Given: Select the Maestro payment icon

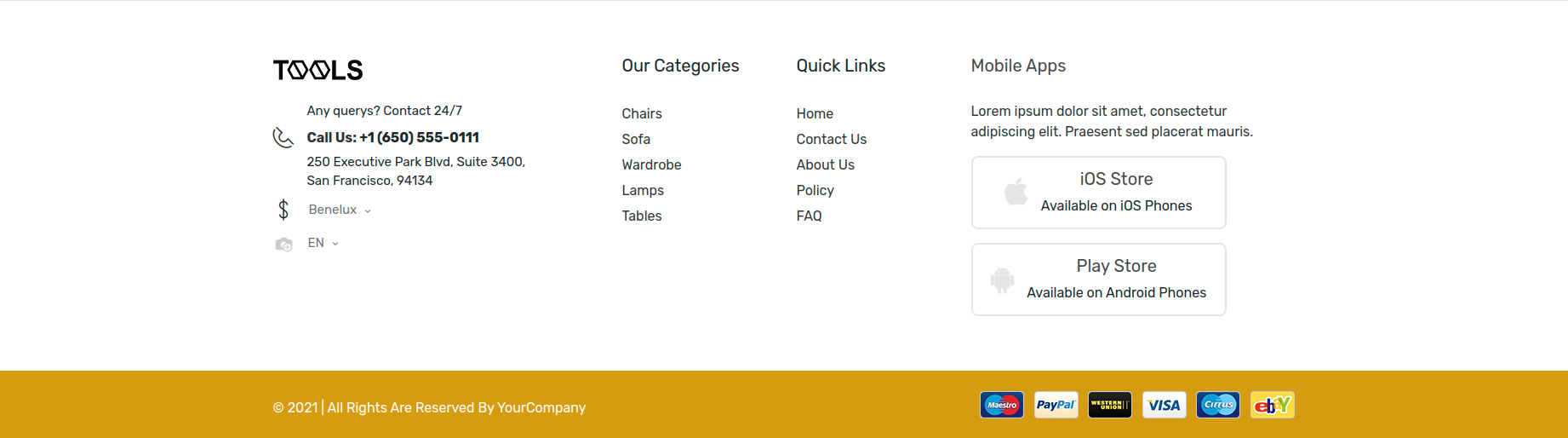Looking at the screenshot, I should tap(1002, 405).
